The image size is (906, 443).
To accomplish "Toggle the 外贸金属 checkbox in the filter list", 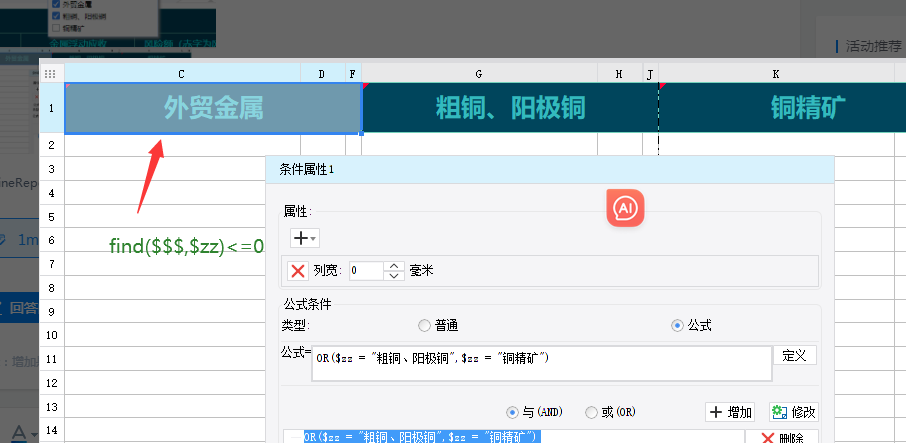I will point(56,5).
